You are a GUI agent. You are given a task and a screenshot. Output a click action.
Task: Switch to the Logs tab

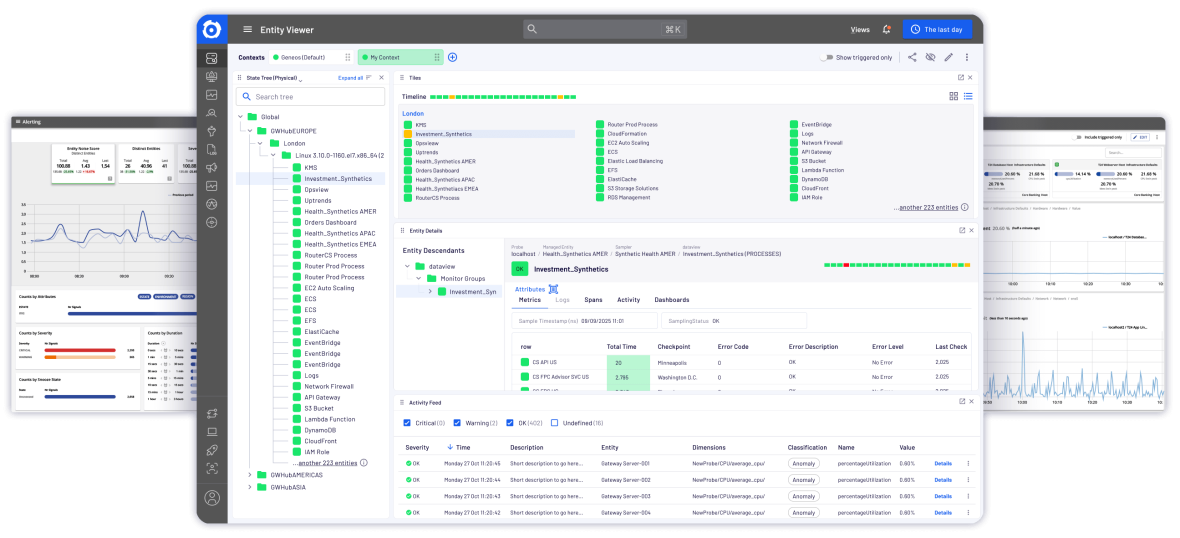pos(562,299)
